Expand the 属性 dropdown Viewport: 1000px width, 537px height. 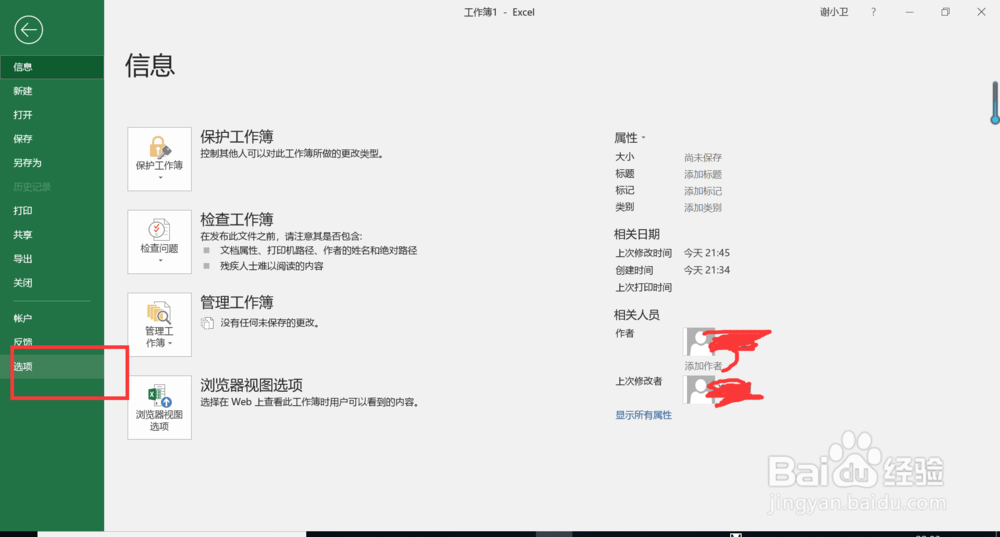[x=629, y=138]
